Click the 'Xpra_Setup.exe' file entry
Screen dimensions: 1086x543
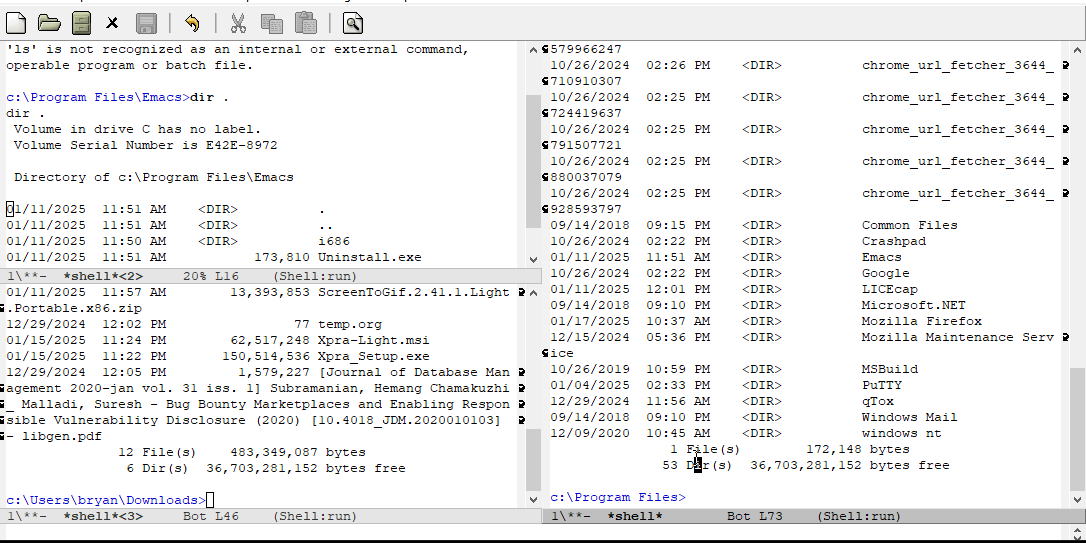pos(373,356)
